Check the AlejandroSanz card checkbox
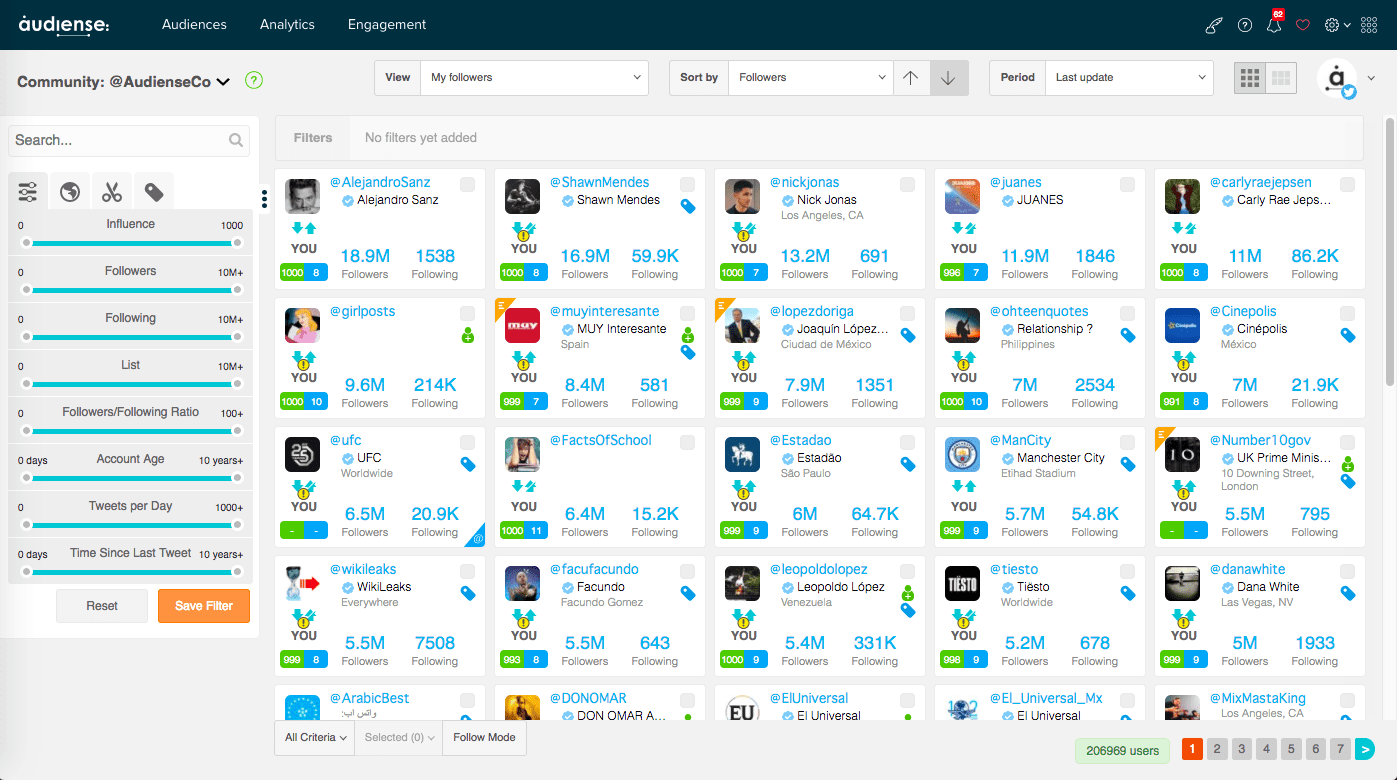Screen dimensions: 1397x780 467,184
